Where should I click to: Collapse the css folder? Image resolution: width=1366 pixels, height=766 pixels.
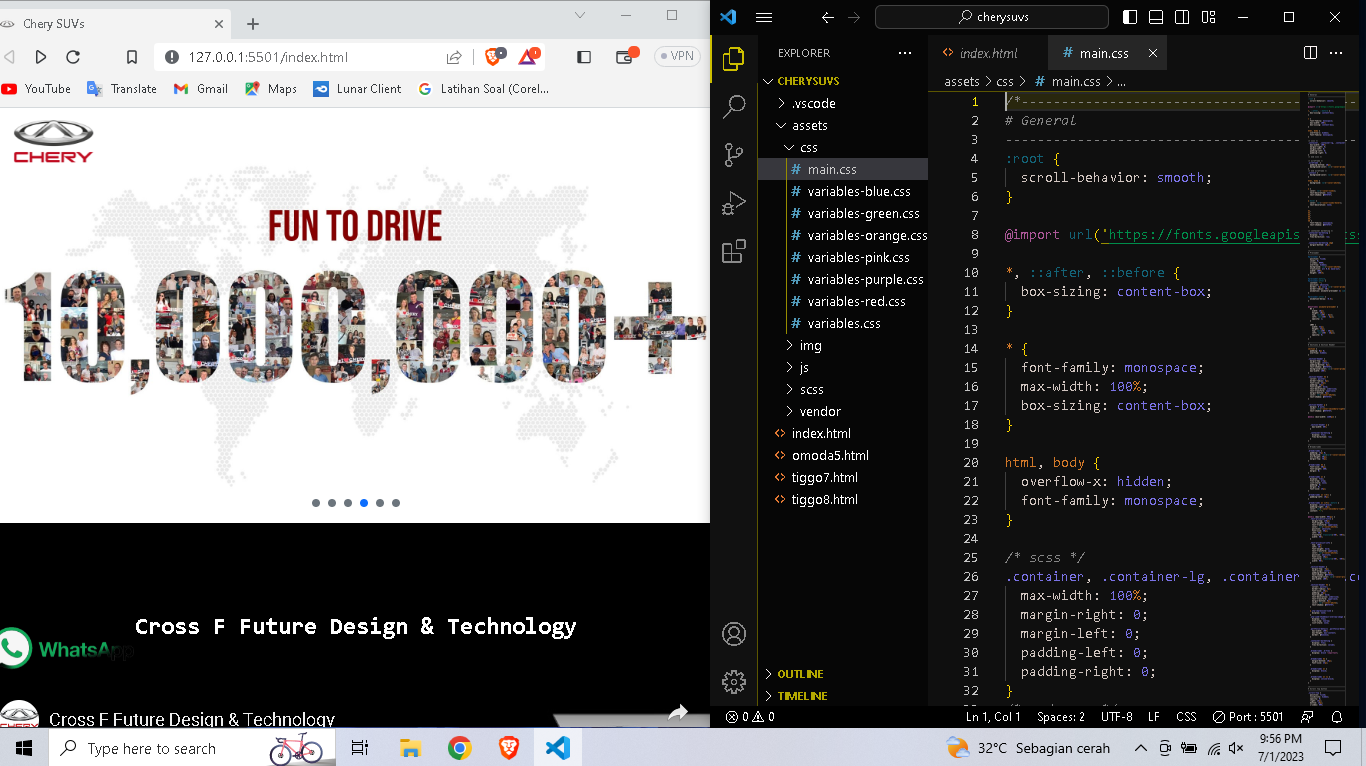pyautogui.click(x=843, y=147)
